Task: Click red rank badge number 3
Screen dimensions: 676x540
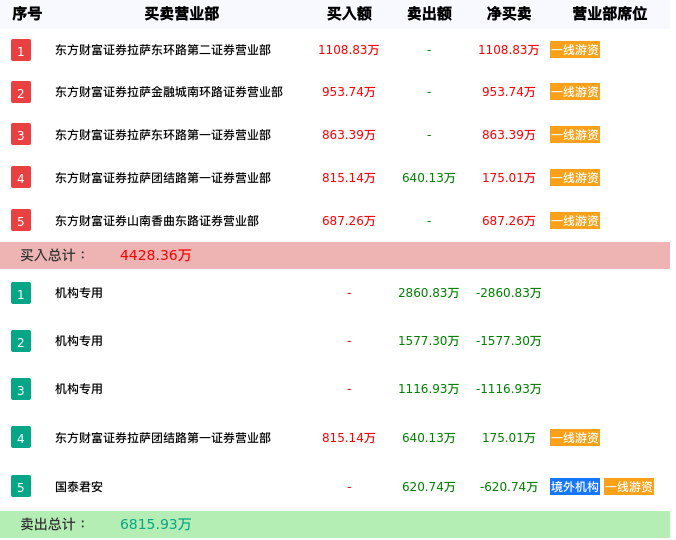Action: tap(21, 135)
